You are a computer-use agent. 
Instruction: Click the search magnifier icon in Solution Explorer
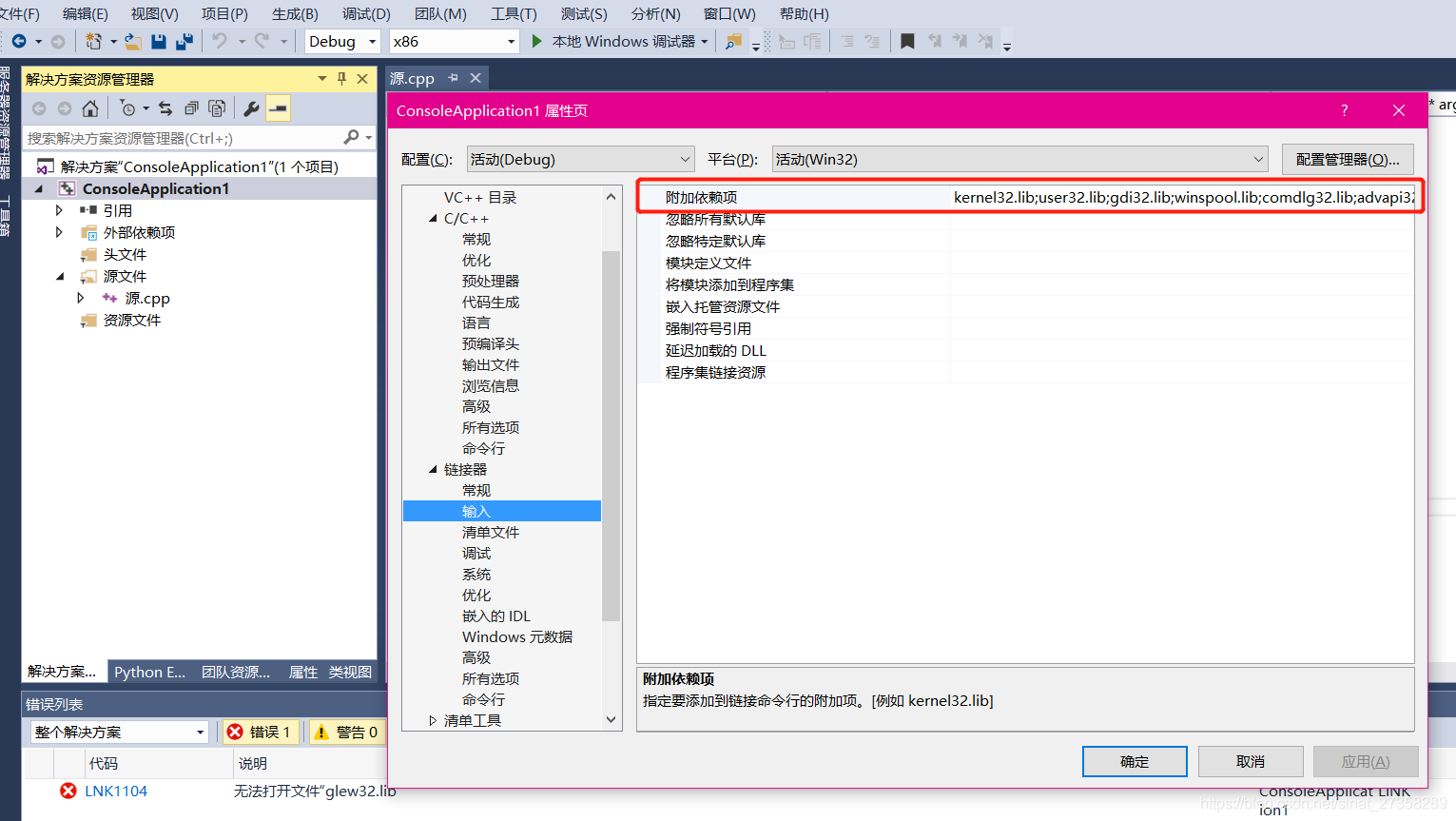point(351,138)
